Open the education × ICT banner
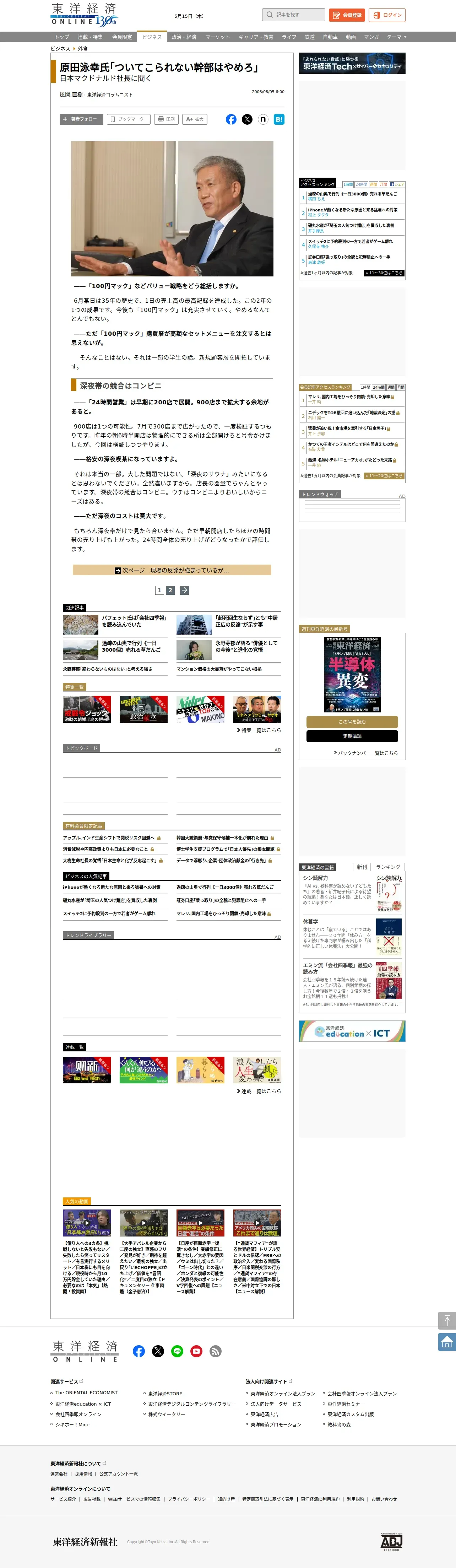Viewport: 456px width, 1568px height. 352,1031
